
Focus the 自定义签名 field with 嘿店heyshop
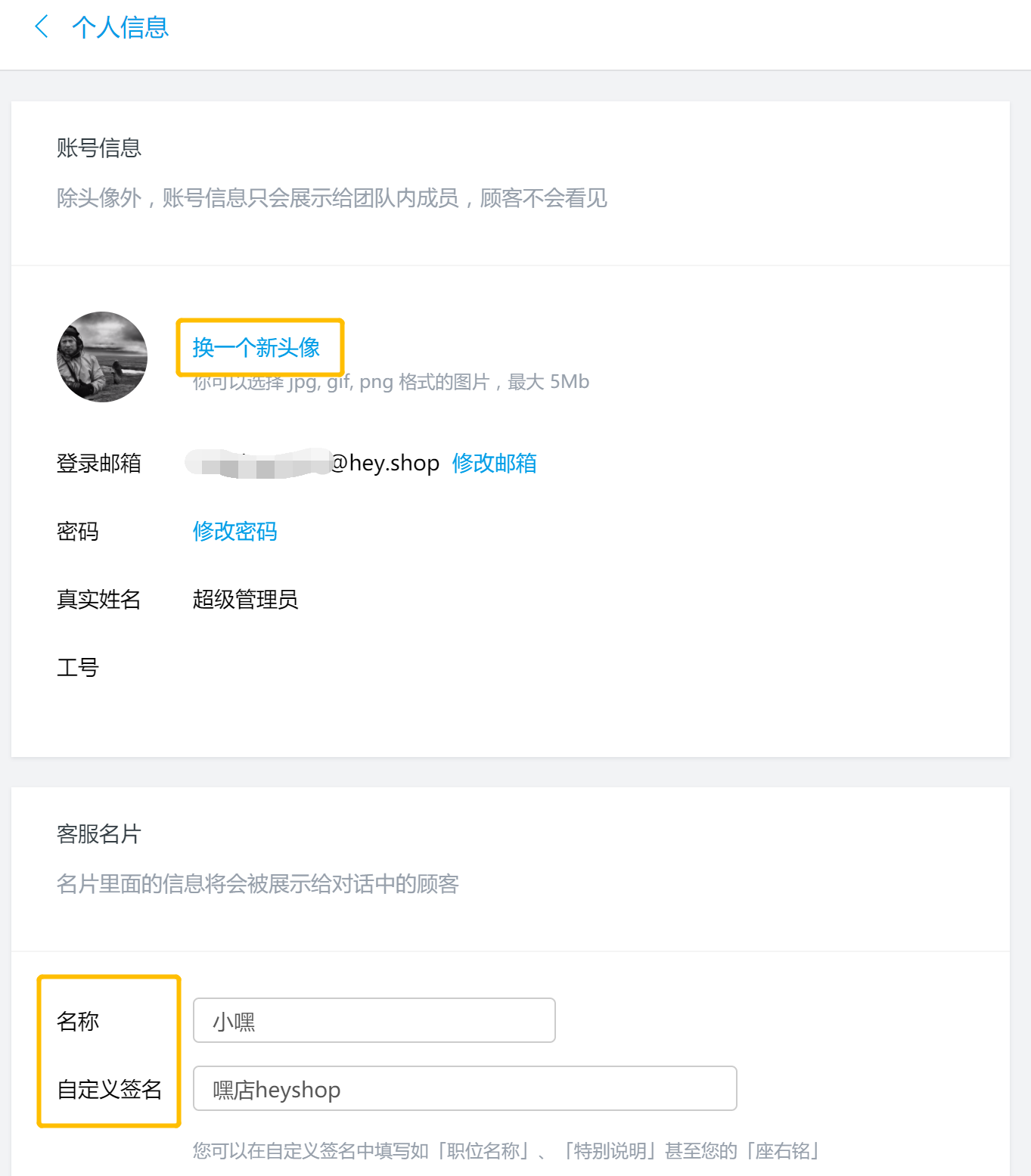tap(465, 1088)
